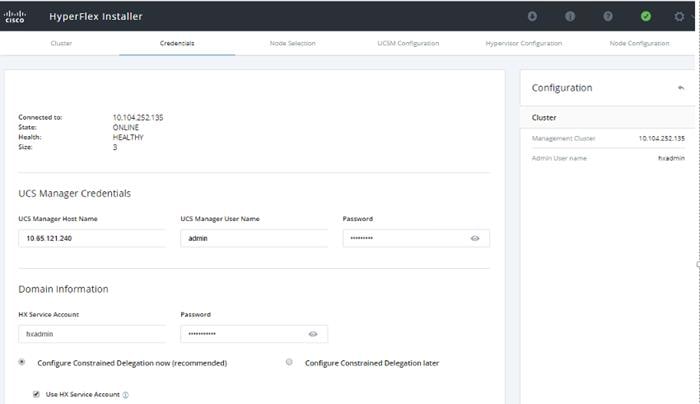Click the Domain Information heading
700x404 pixels.
[63, 289]
